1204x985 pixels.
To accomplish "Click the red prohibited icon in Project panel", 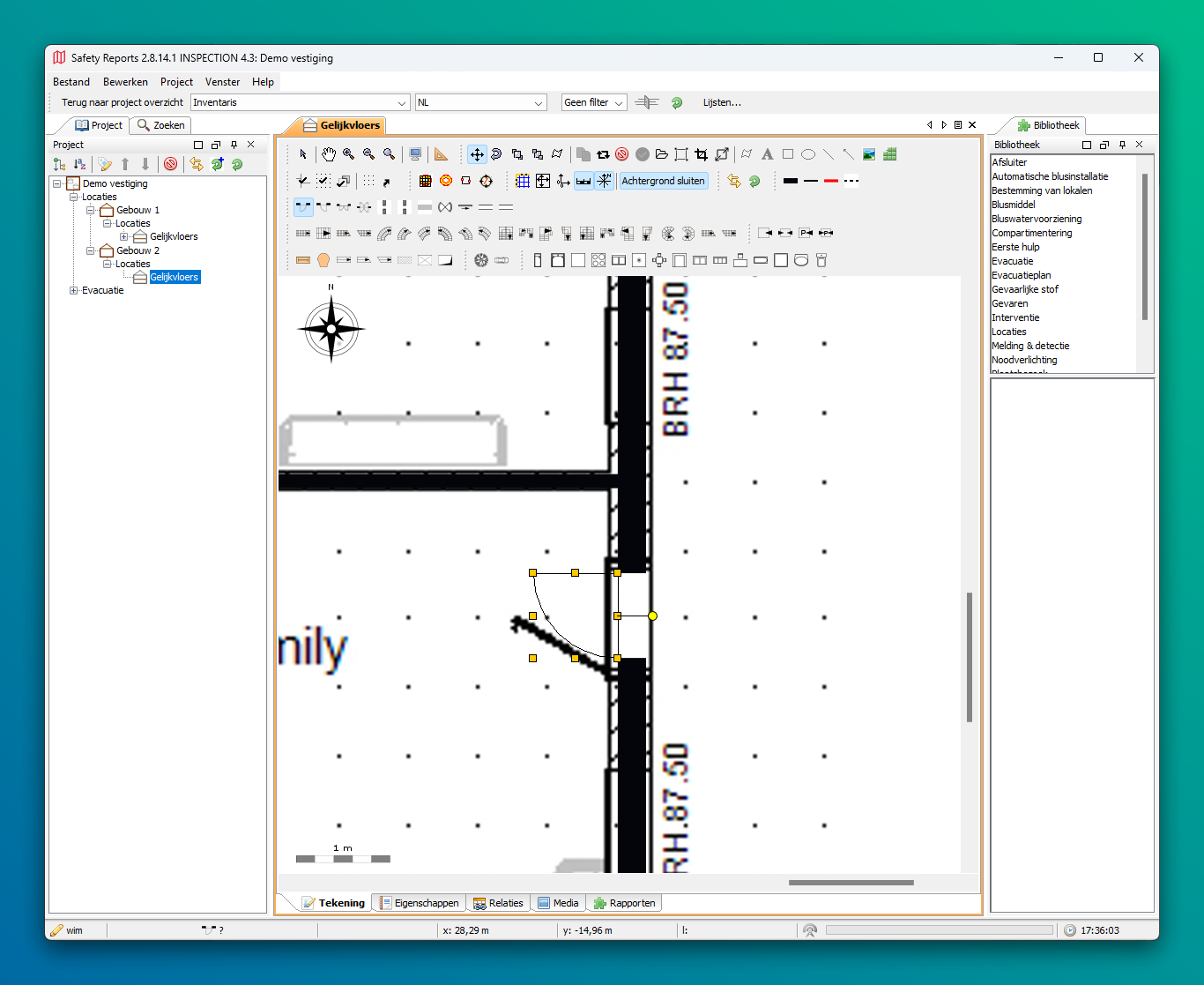I will click(x=170, y=164).
